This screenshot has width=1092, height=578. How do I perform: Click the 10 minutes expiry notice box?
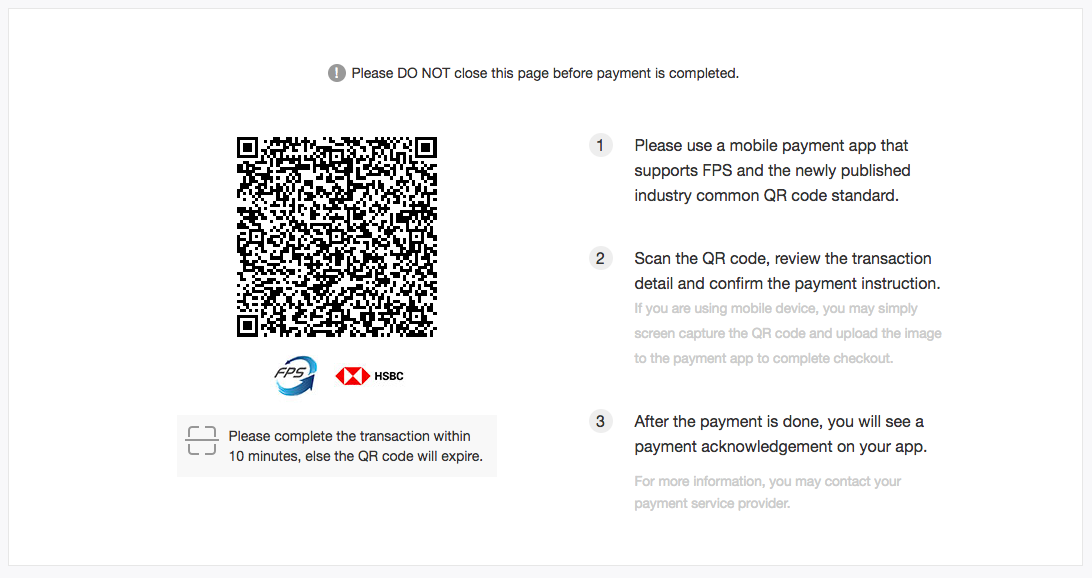pyautogui.click(x=337, y=446)
